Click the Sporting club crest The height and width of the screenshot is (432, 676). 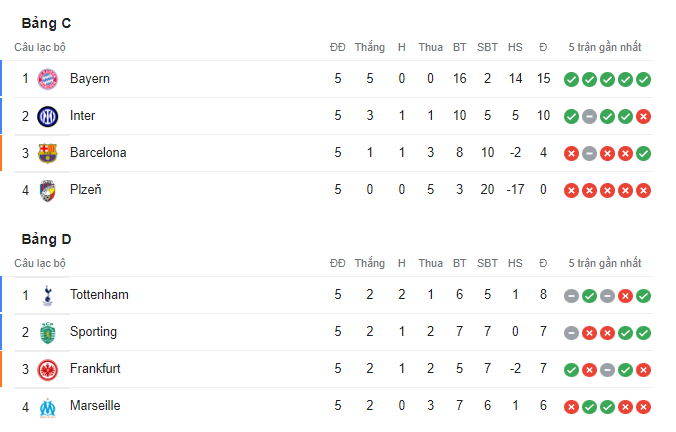(x=47, y=333)
